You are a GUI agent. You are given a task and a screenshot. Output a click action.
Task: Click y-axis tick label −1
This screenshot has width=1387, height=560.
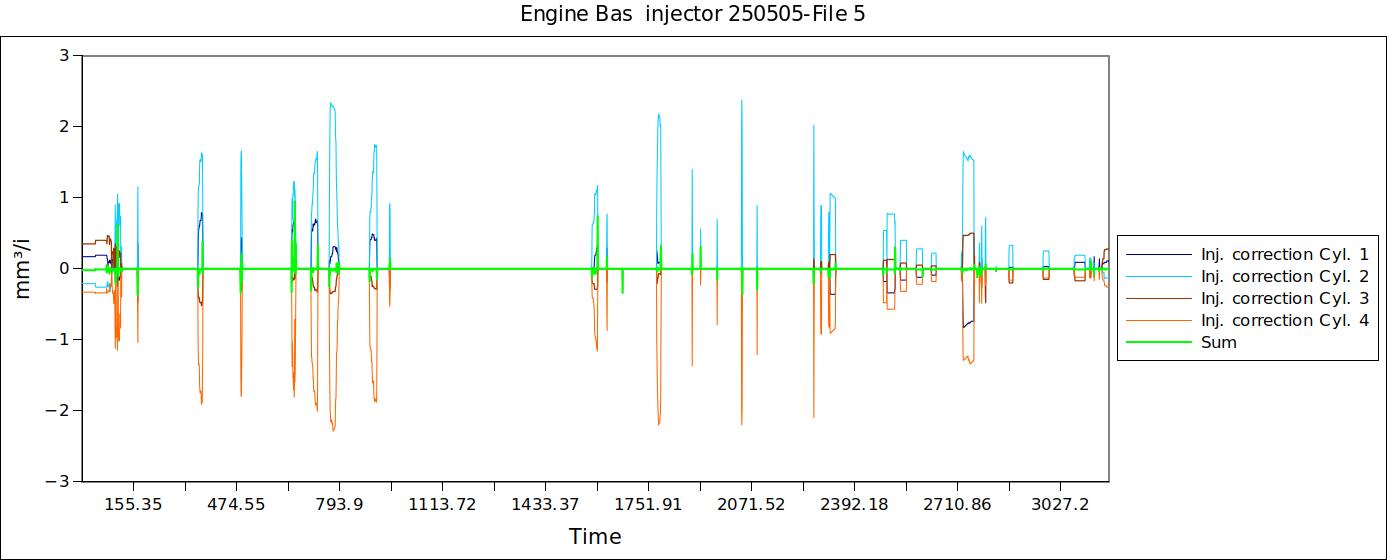57,339
